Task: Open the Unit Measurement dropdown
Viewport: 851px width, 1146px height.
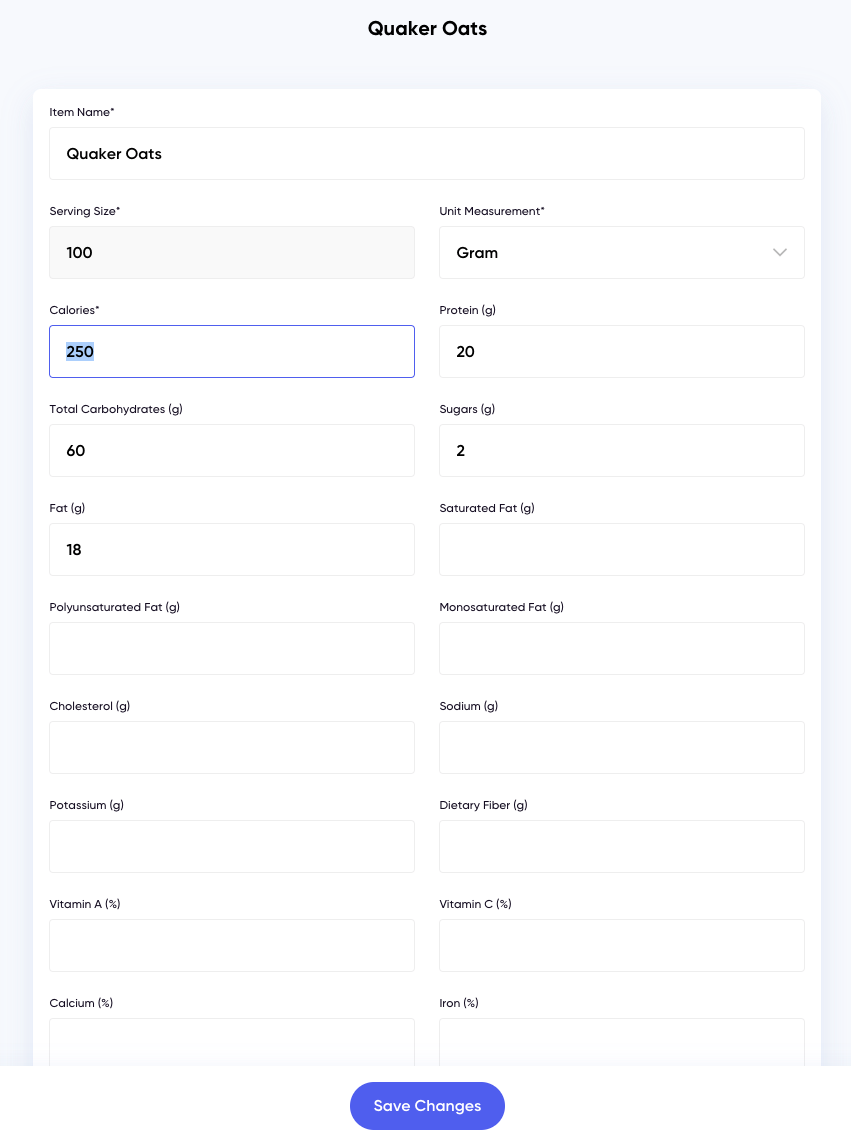Action: [x=621, y=252]
